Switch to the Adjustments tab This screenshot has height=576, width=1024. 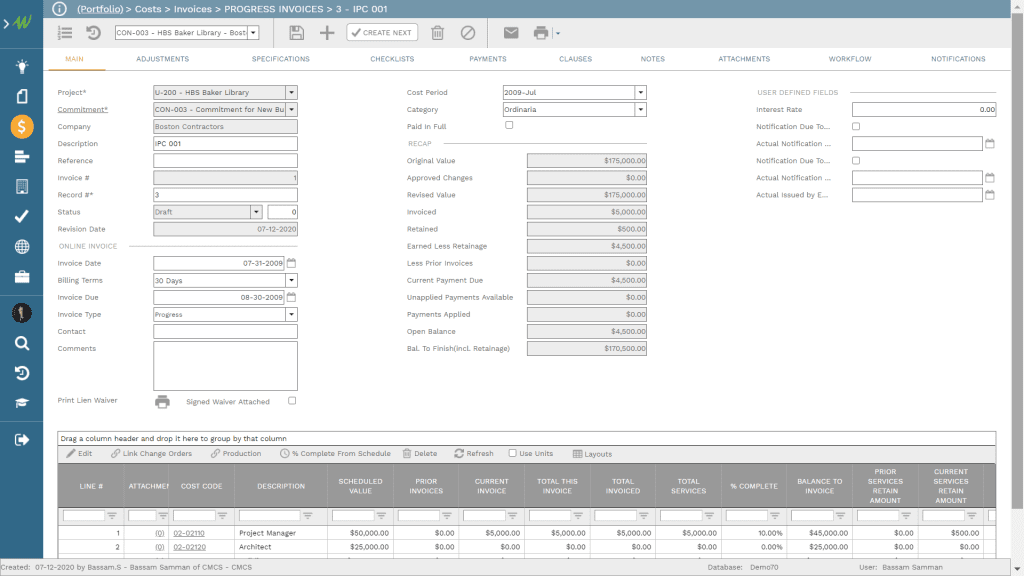163,59
